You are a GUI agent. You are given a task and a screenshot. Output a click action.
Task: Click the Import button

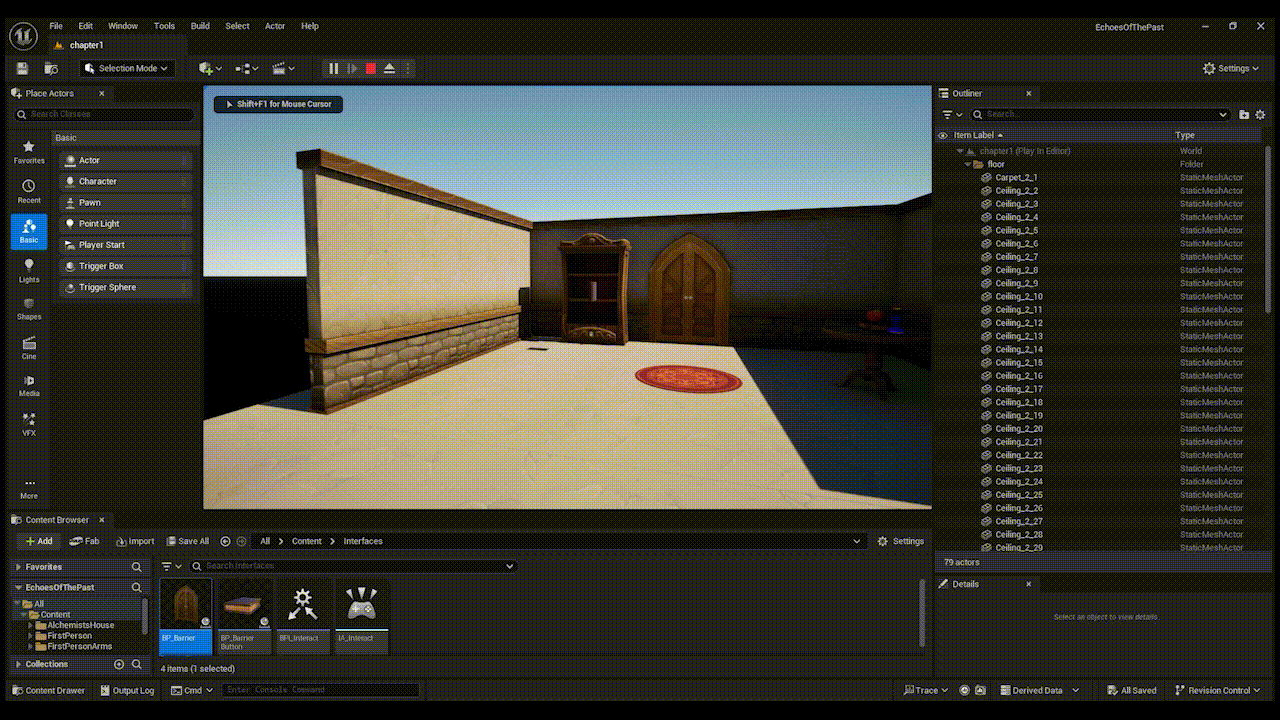(x=135, y=541)
